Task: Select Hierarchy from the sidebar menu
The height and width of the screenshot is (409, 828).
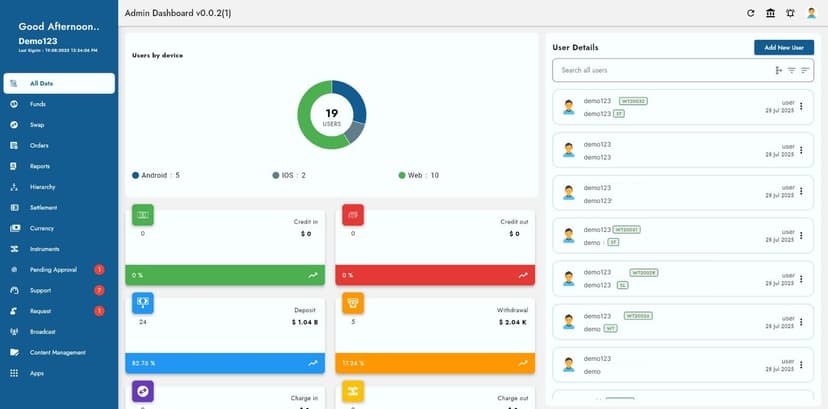Action: (x=42, y=187)
